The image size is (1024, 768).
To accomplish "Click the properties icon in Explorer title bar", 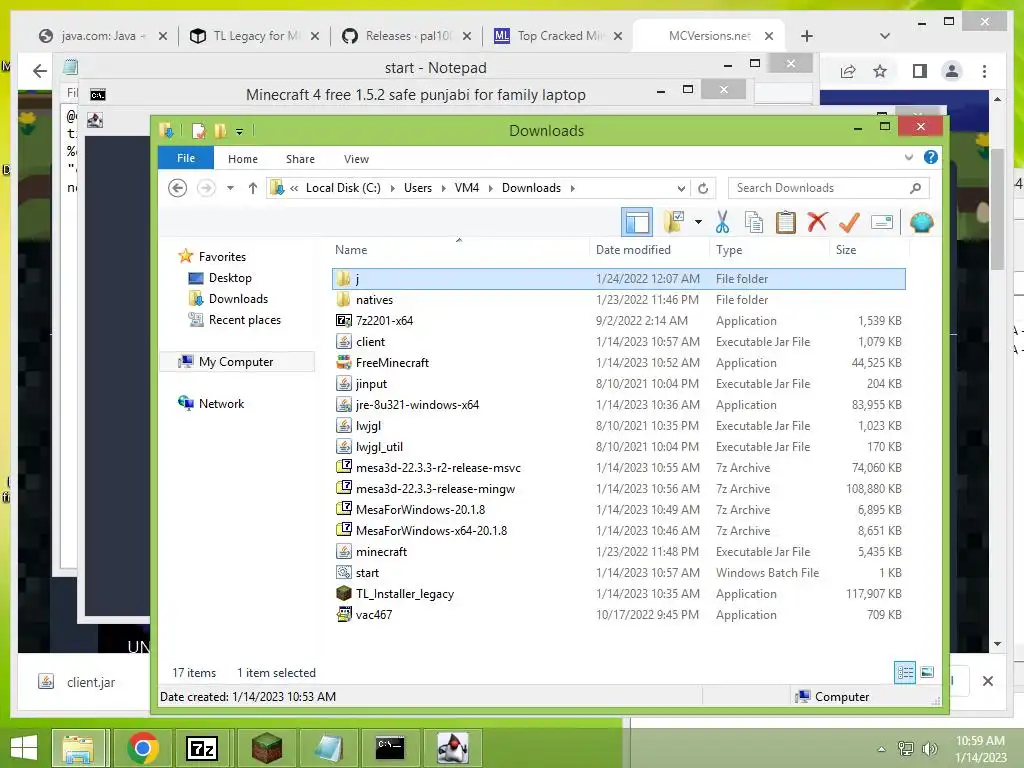I will tap(199, 131).
